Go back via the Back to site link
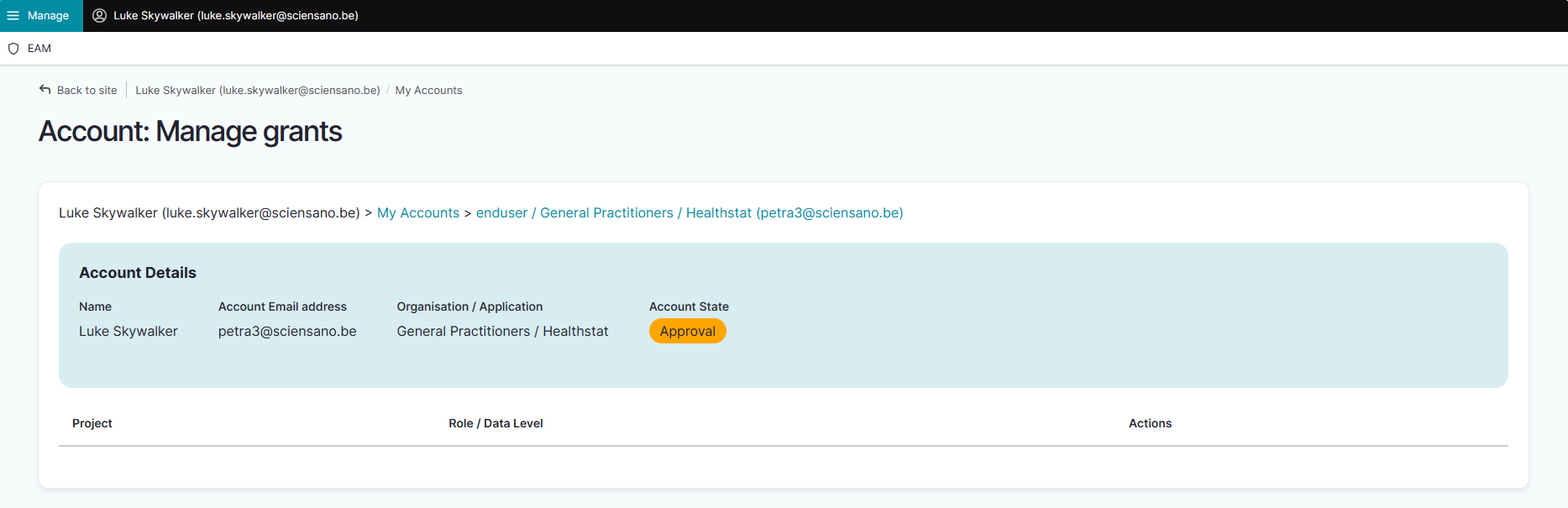The image size is (1568, 508). (87, 91)
